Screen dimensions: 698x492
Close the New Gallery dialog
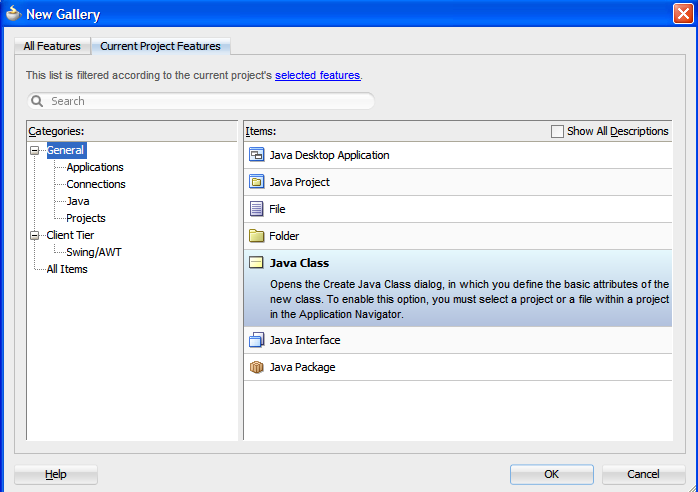tap(683, 14)
